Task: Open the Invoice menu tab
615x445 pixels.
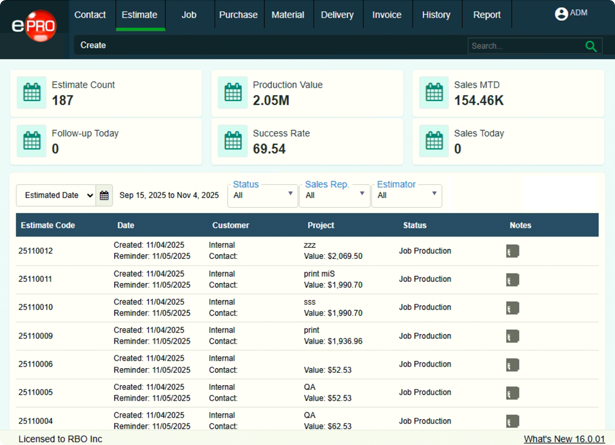Action: [386, 15]
